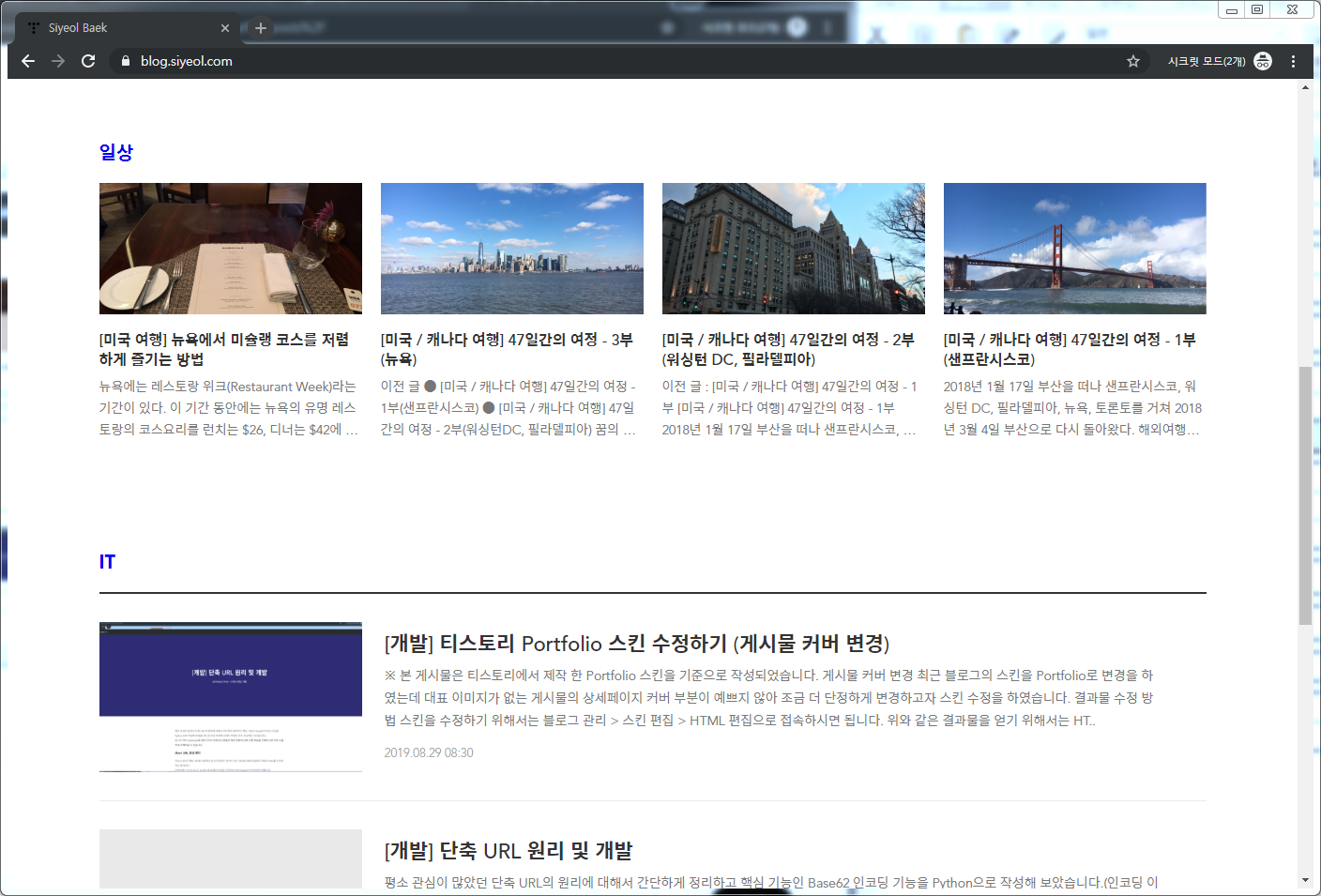Bookmark this page with the star icon
The width and height of the screenshot is (1321, 896).
point(1133,61)
